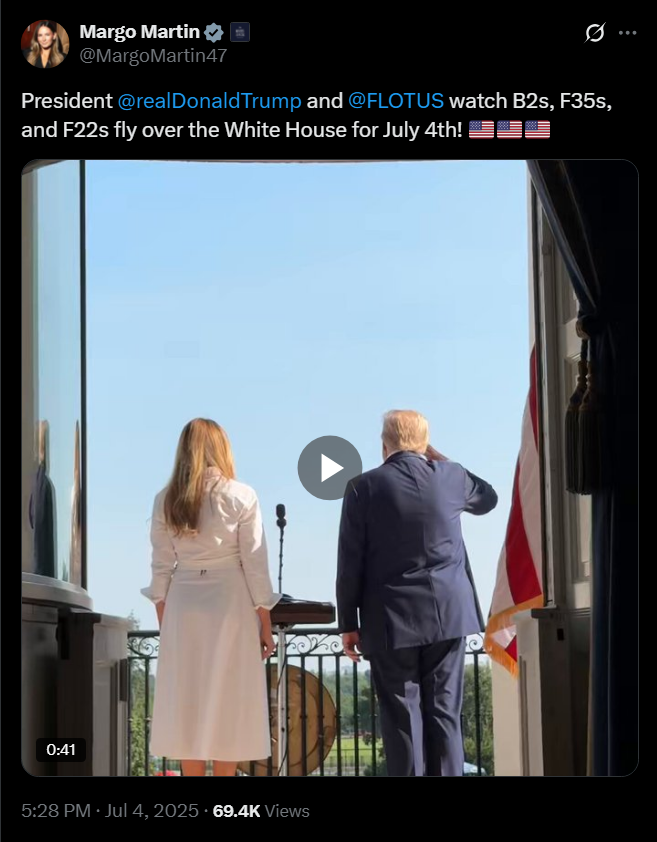Click the blue verified checkmark badge
This screenshot has height=842, width=657.
[x=214, y=33]
